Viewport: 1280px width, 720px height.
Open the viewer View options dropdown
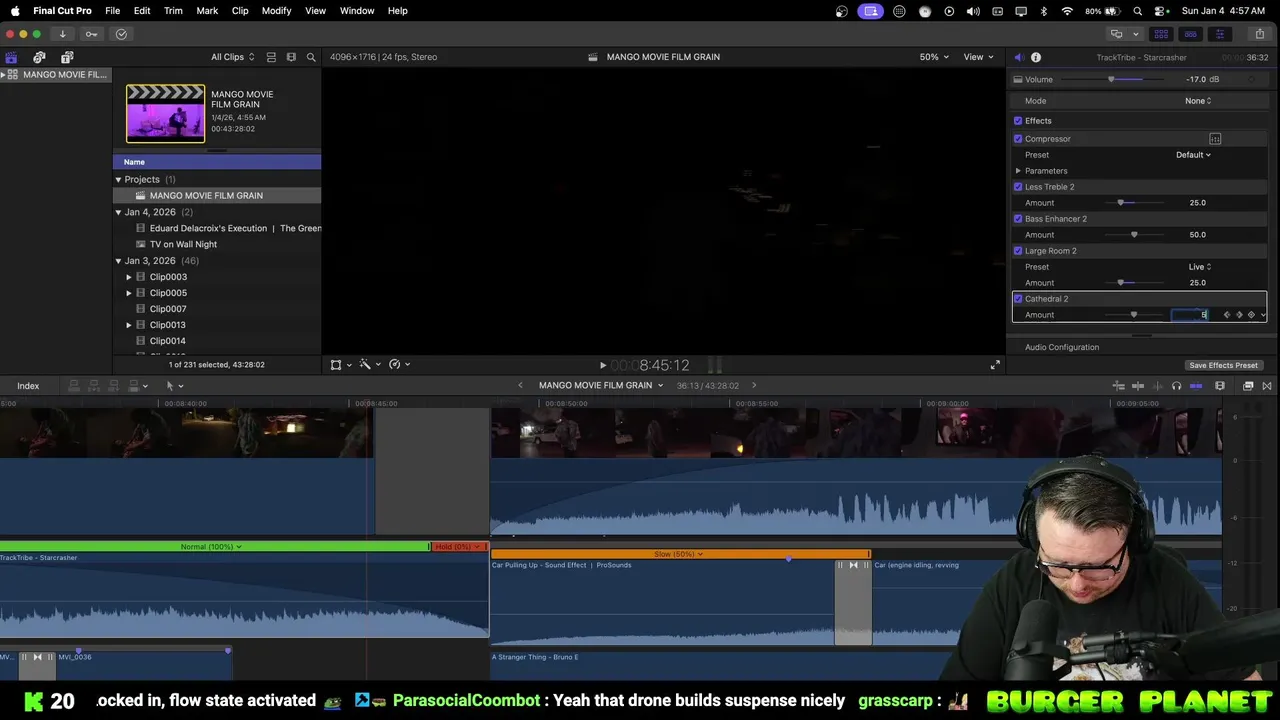[977, 57]
